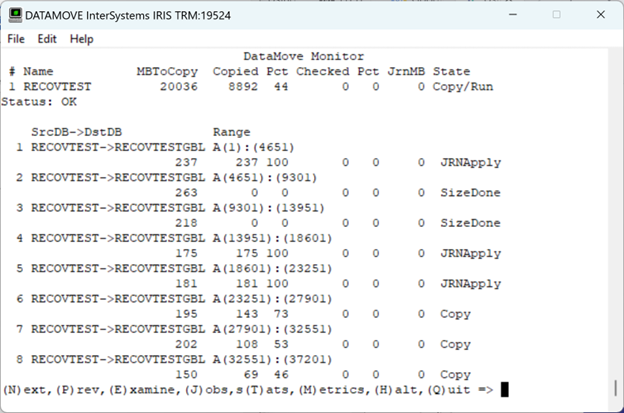Viewport: 624px width, 413px height.
Task: Click the DataMove Monitor heading
Action: 303,56
